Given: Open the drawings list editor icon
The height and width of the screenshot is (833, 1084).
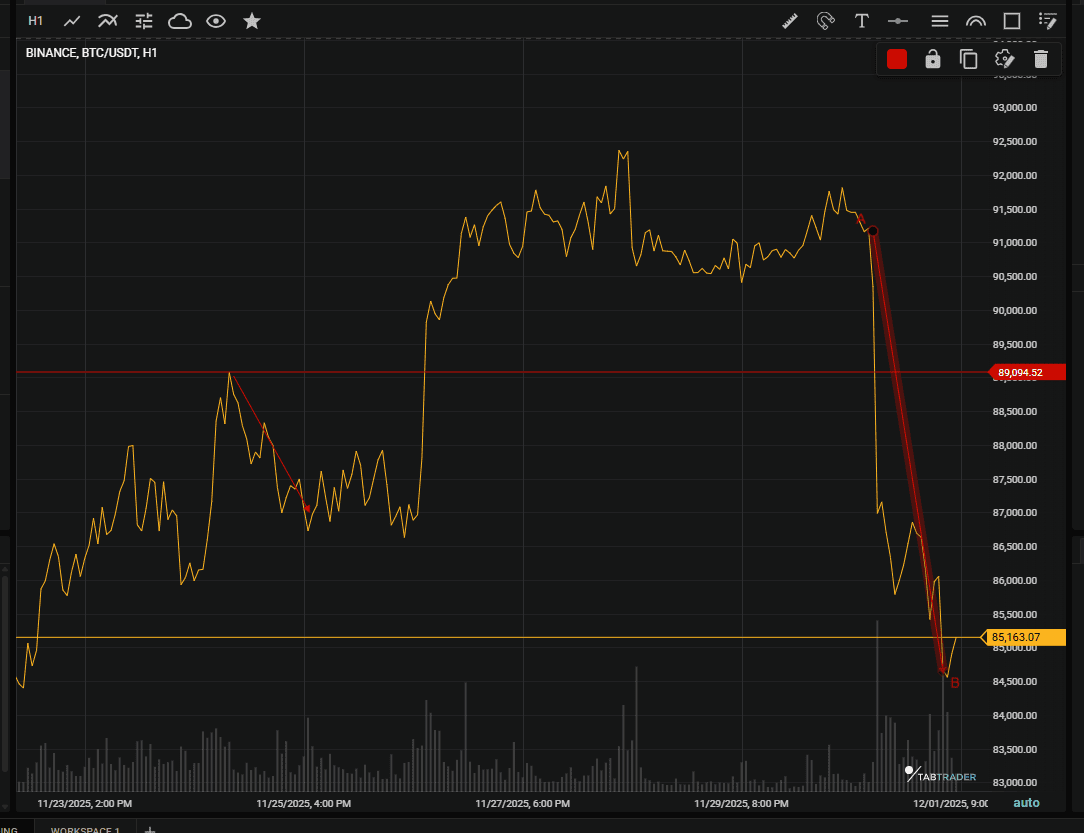Looking at the screenshot, I should click(1047, 20).
